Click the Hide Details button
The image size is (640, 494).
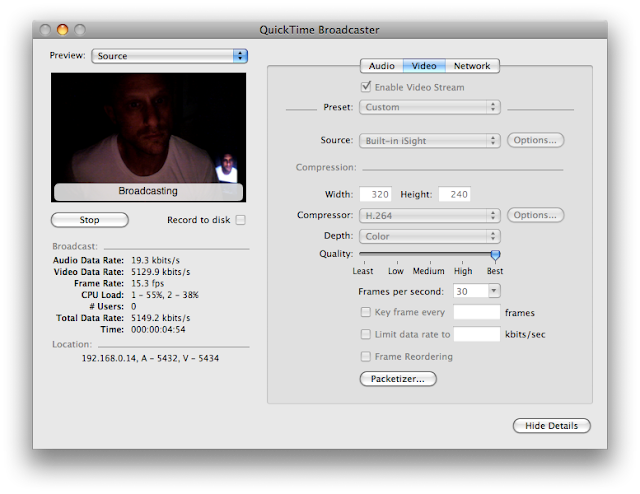[x=551, y=426]
